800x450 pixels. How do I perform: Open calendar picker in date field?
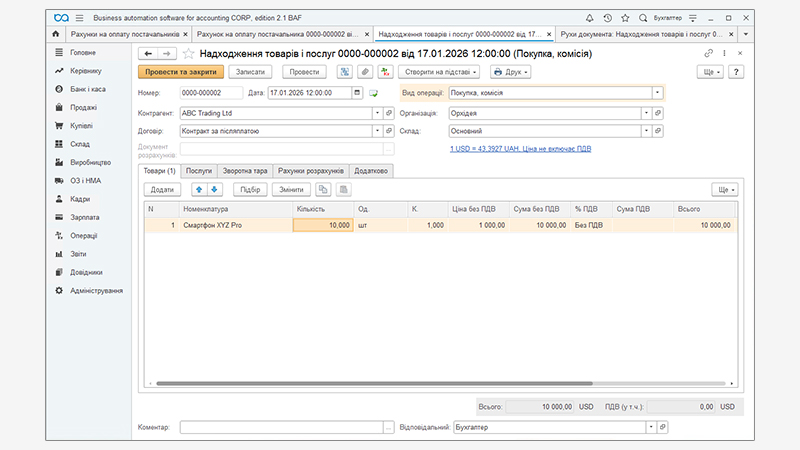click(356, 92)
